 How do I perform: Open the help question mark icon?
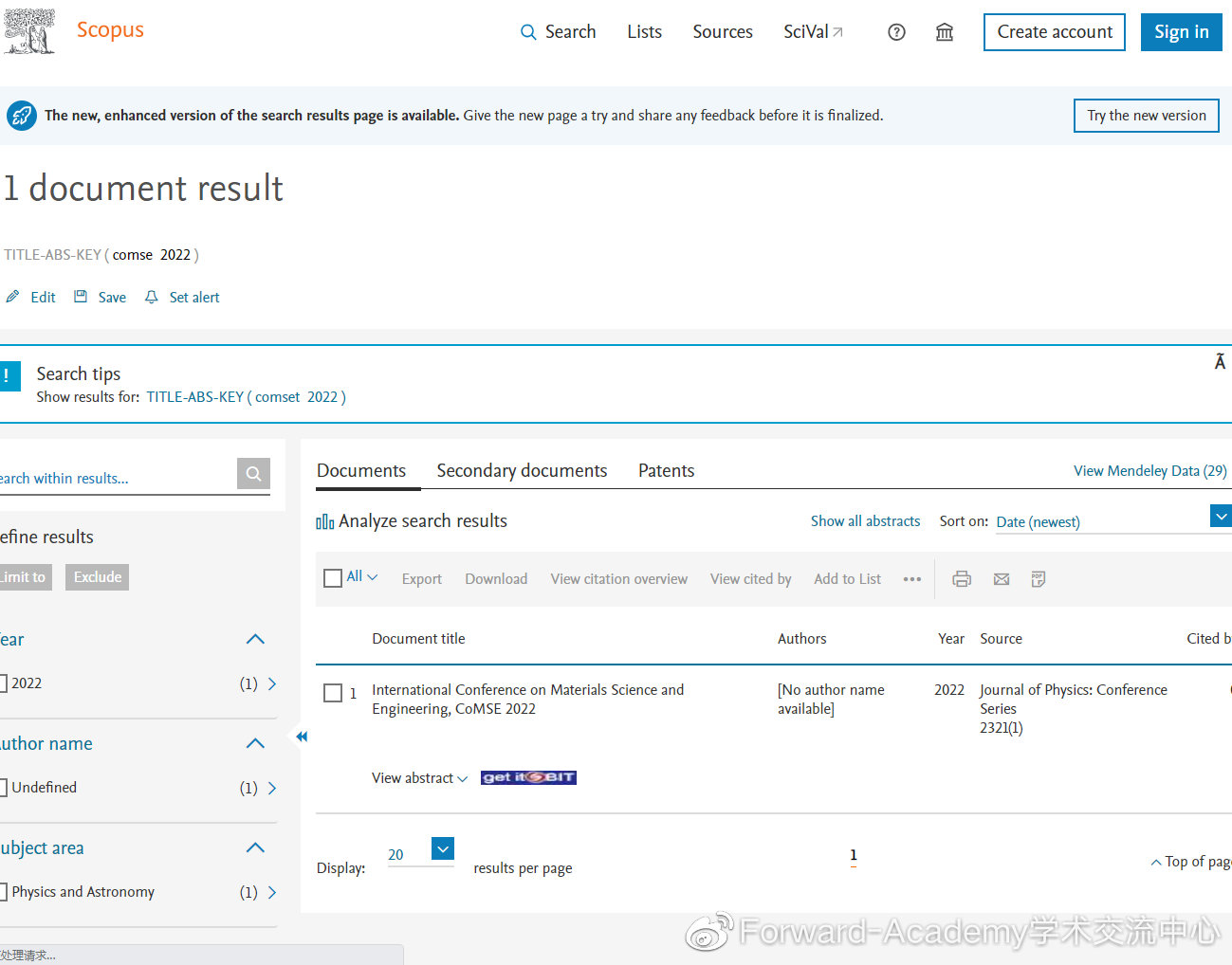click(896, 32)
